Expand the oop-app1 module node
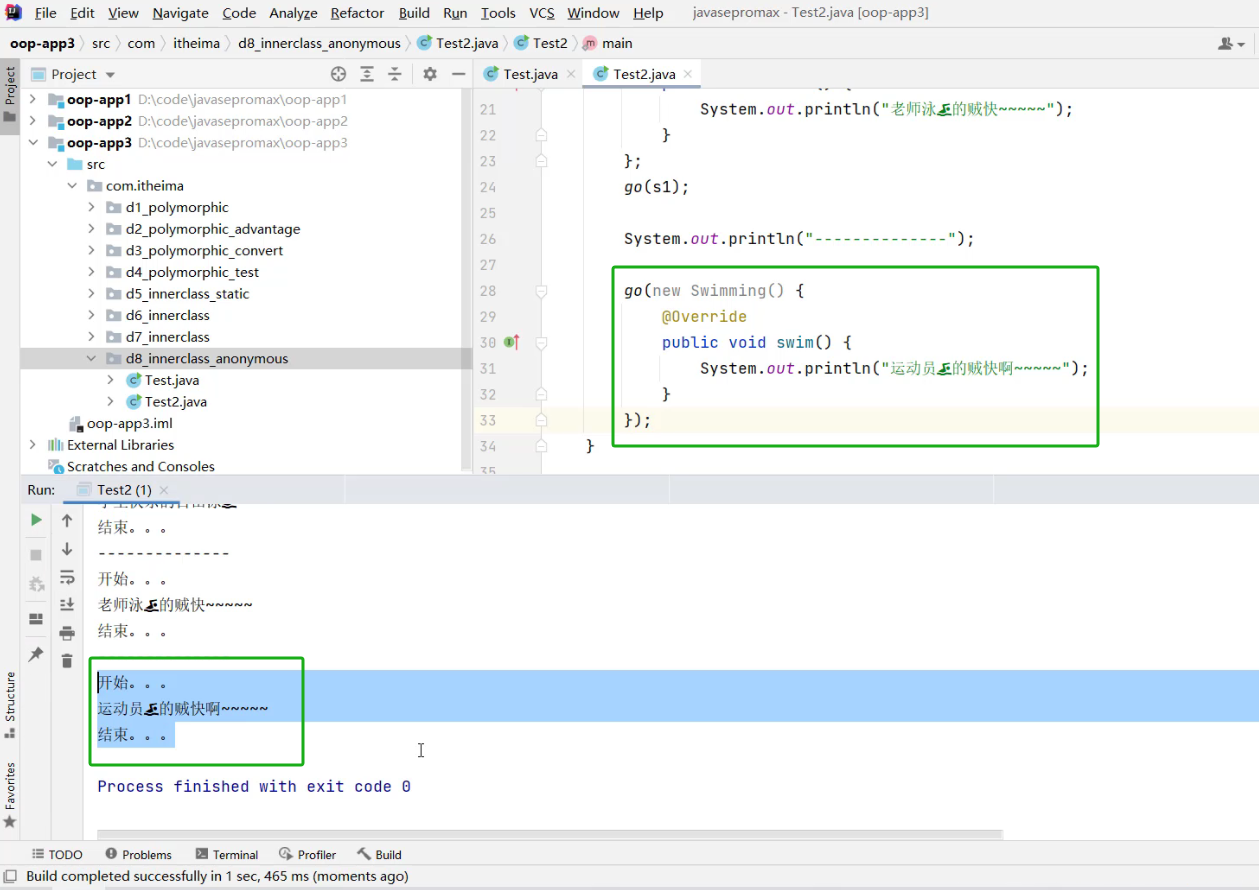The height and width of the screenshot is (890, 1259). click(x=33, y=100)
